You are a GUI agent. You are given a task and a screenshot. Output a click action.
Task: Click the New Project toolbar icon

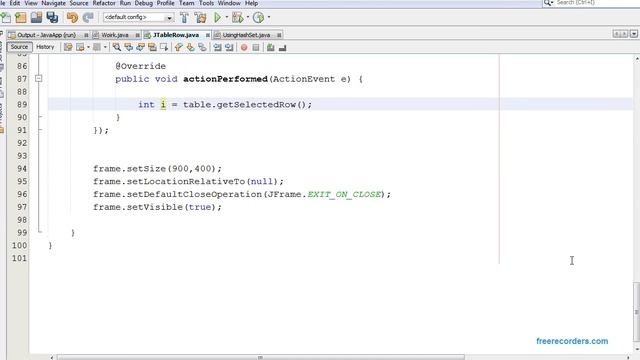coord(20,18)
